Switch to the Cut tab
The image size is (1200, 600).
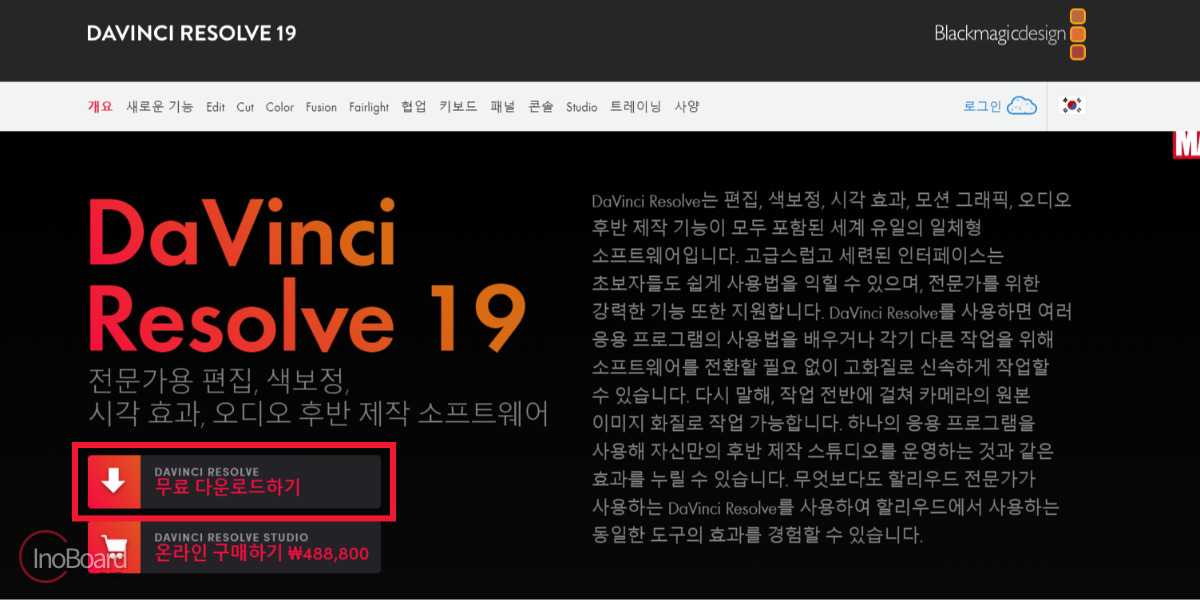click(245, 107)
